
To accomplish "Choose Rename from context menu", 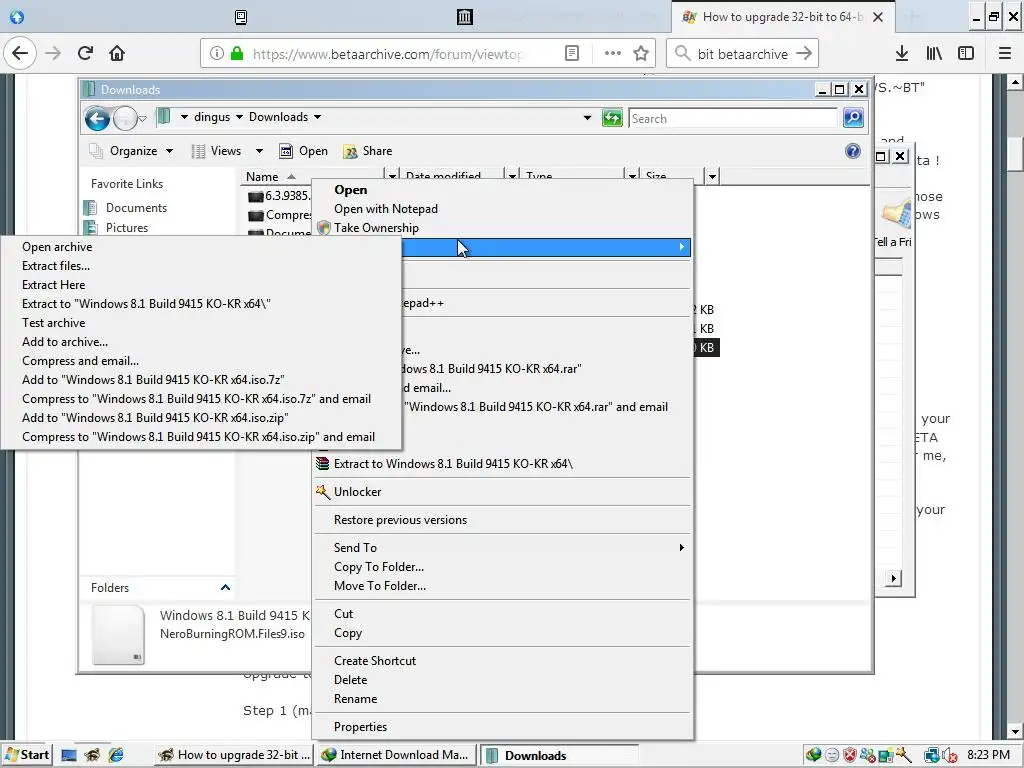I will (355, 699).
